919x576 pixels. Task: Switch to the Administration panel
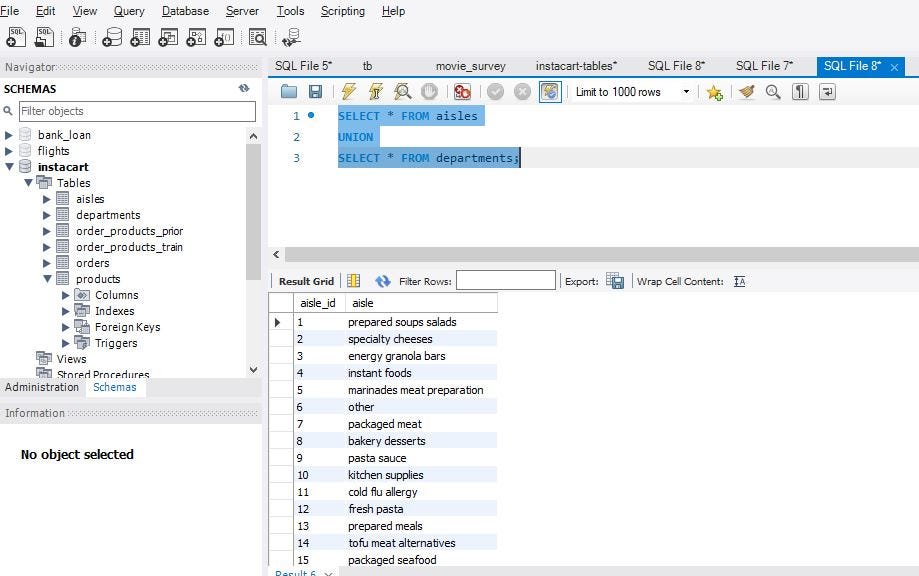pyautogui.click(x=41, y=387)
